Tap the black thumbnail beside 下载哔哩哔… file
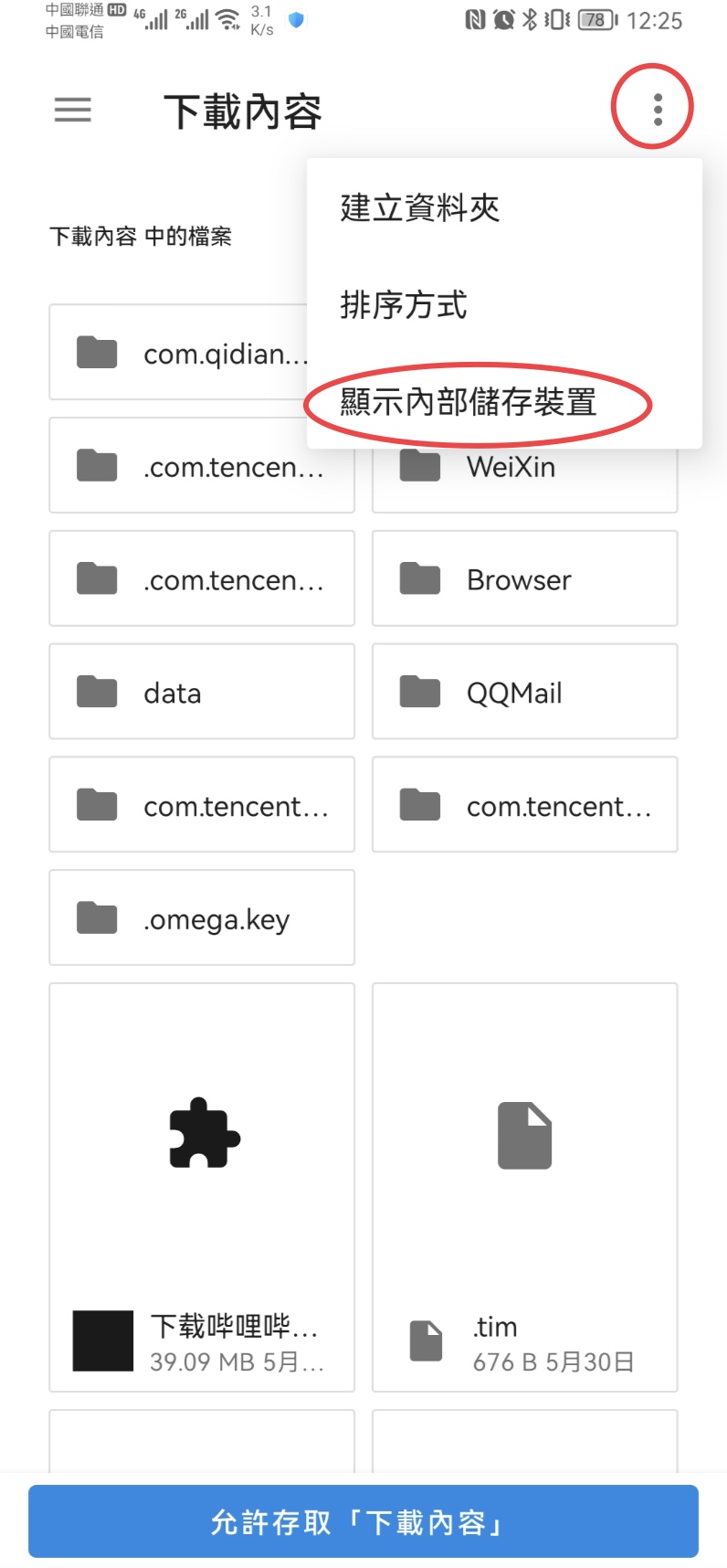727x1568 pixels. coord(103,1340)
